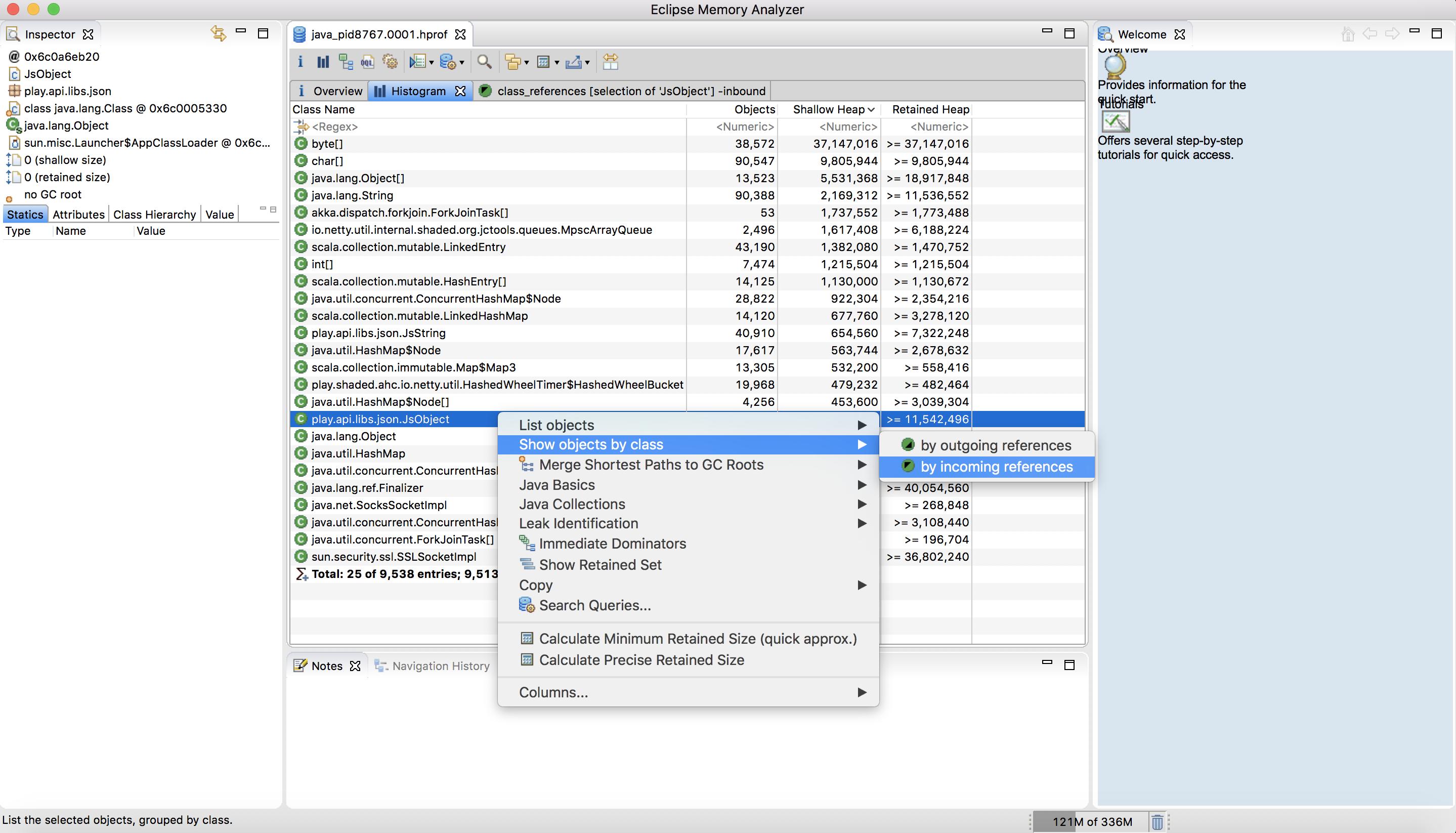This screenshot has height=833, width=1456.
Task: Open the Value tab in Inspector
Action: pos(220,215)
